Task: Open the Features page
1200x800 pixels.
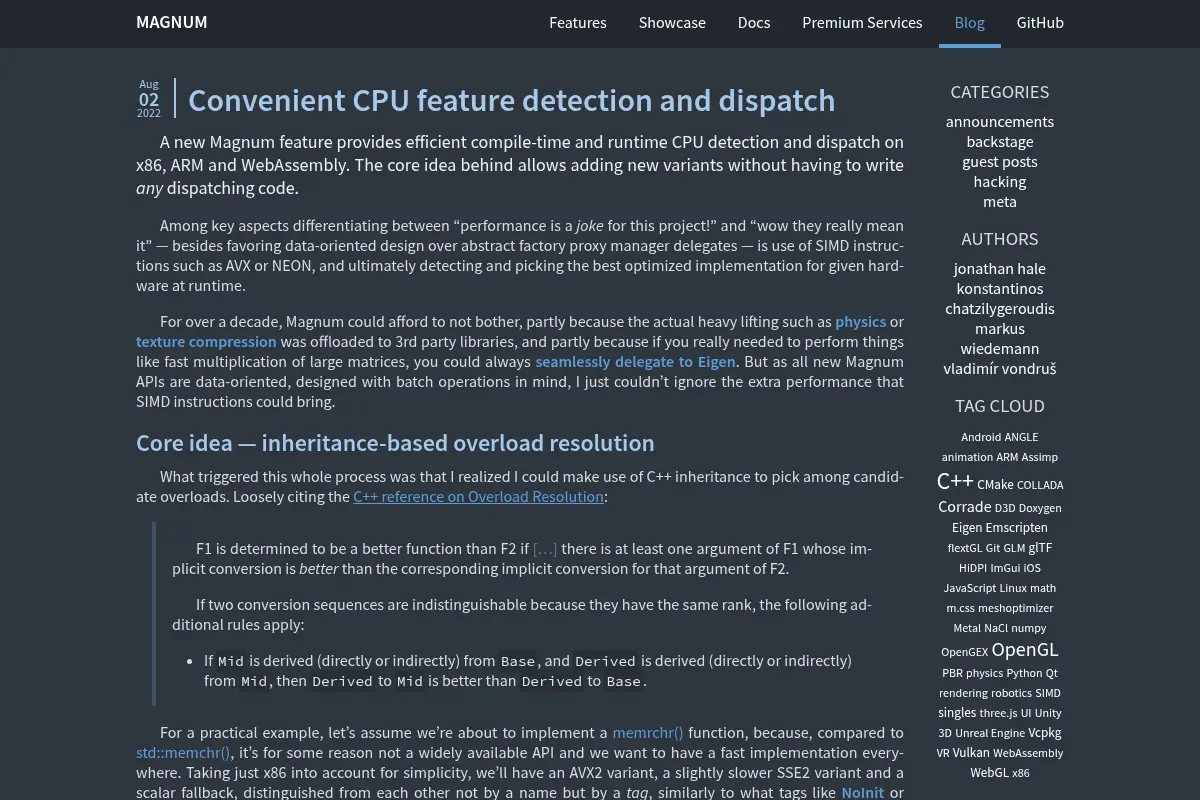Action: [x=578, y=22]
